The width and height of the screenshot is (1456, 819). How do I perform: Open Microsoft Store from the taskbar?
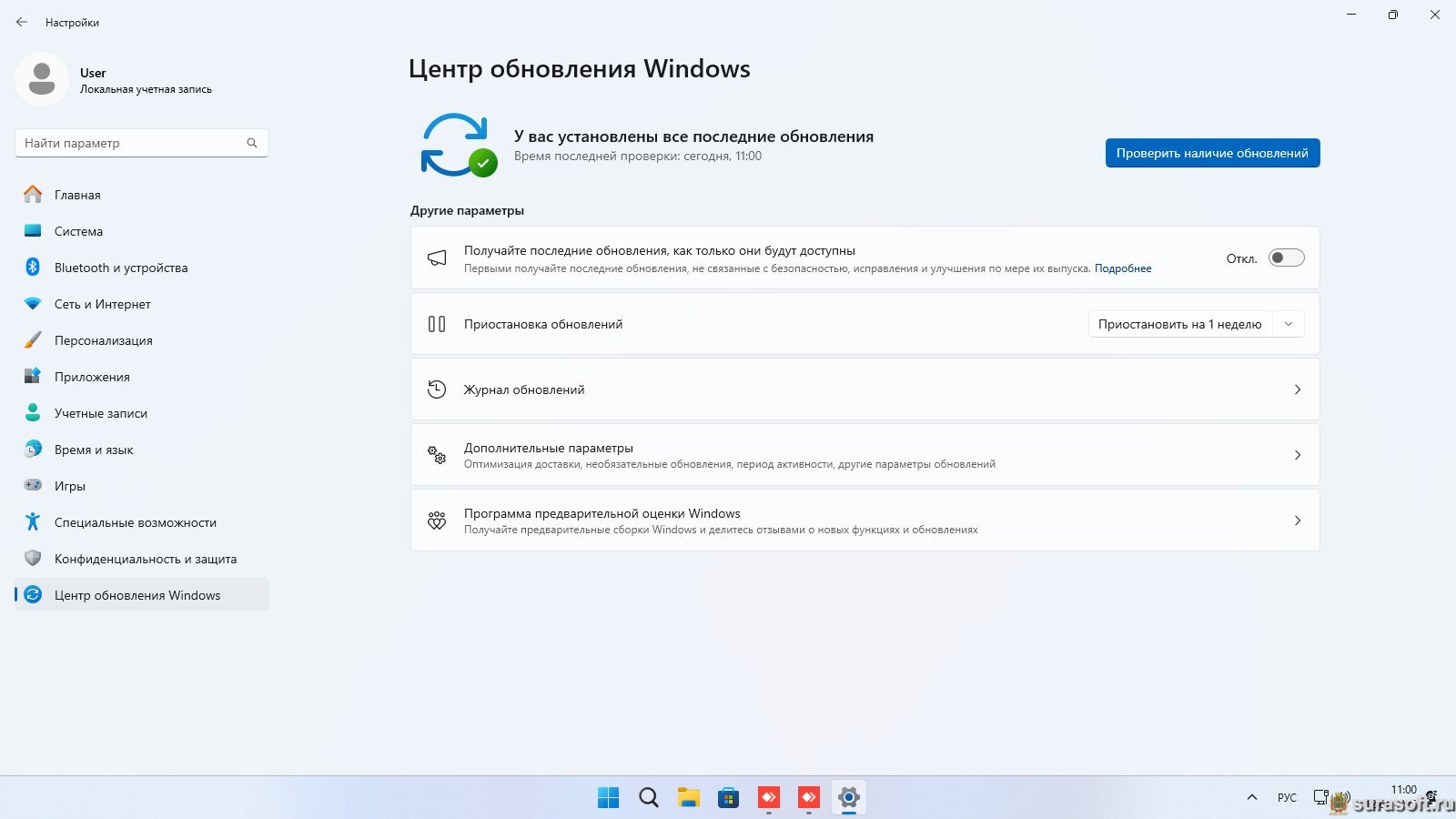point(728,798)
